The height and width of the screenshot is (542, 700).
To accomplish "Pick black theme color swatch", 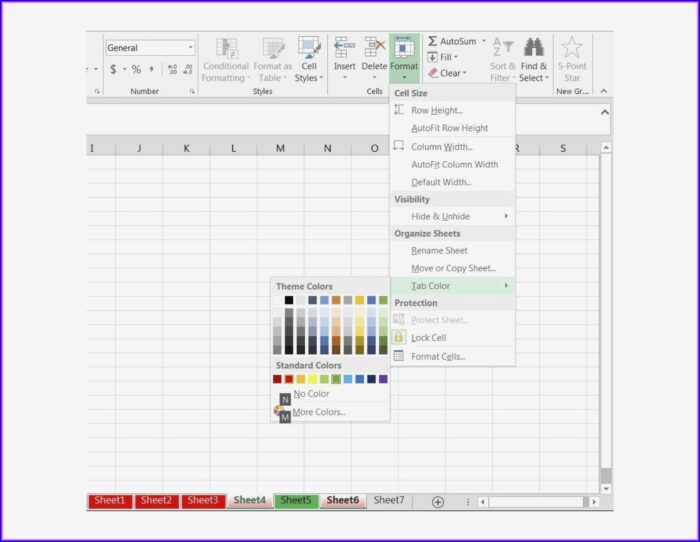I will pos(289,300).
